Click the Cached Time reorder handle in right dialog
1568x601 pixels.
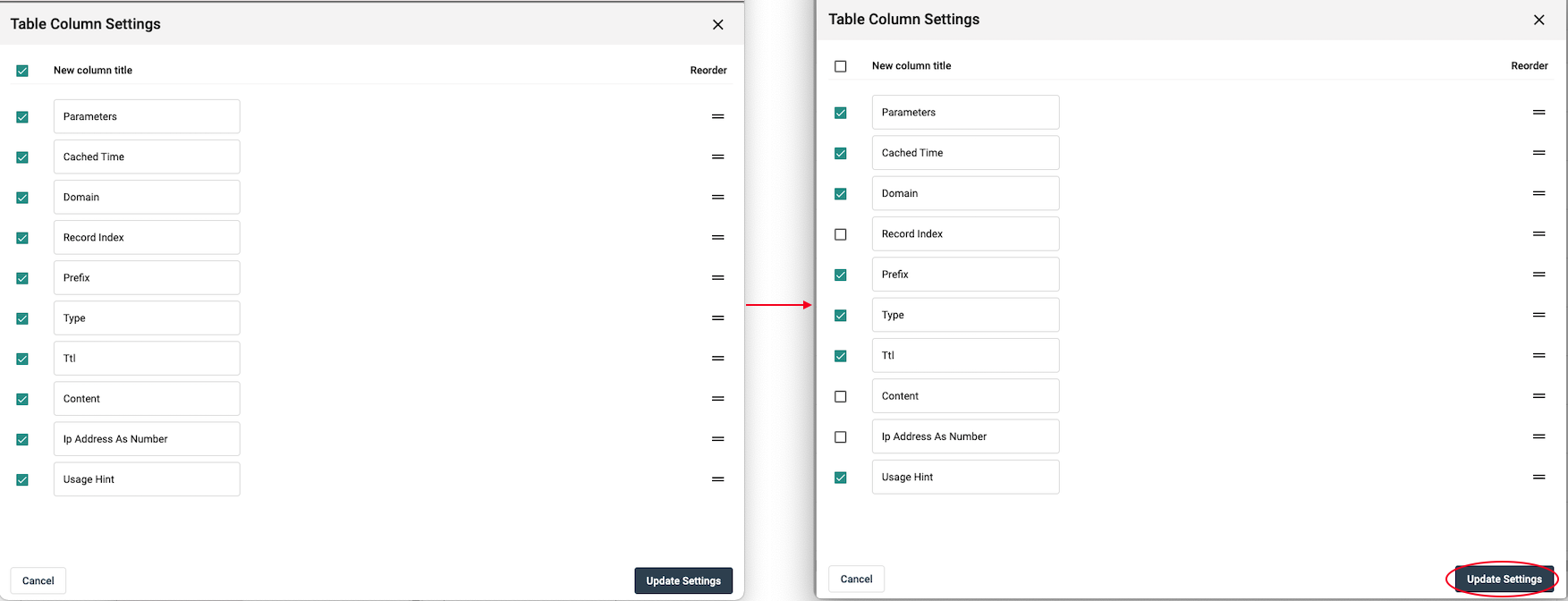[x=1538, y=153]
